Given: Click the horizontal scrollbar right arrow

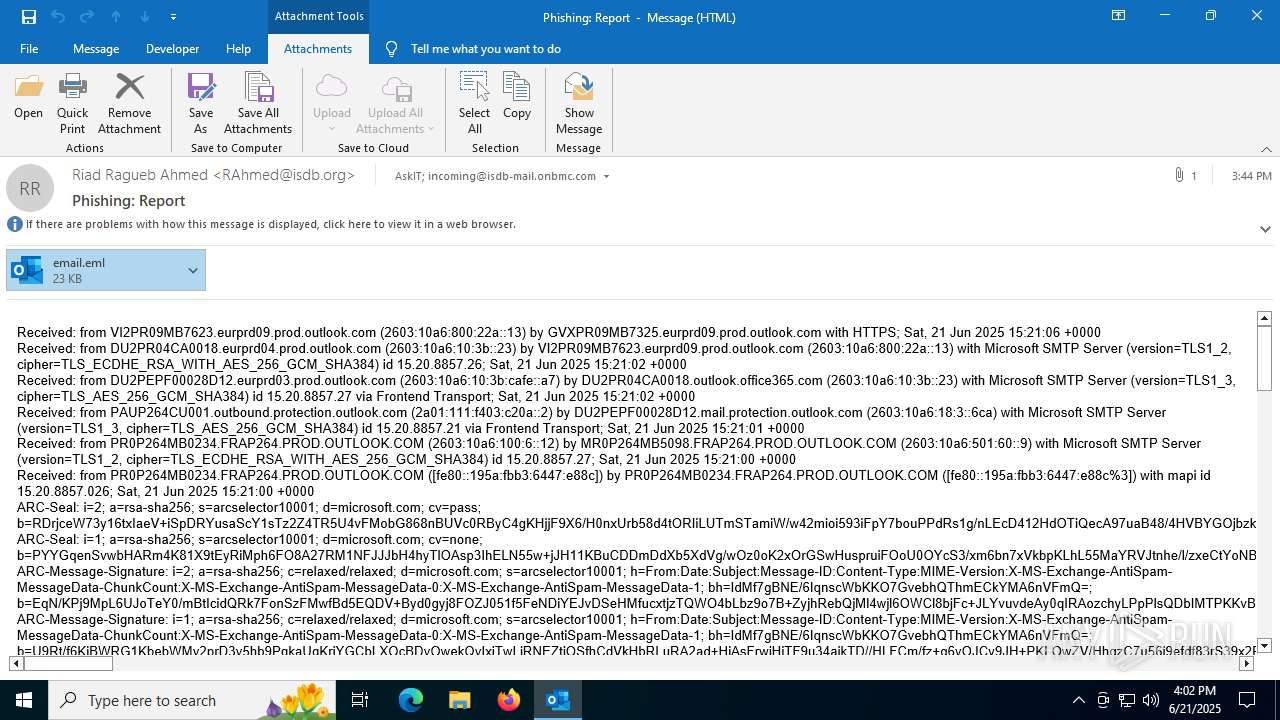Looking at the screenshot, I should pyautogui.click(x=1246, y=663).
